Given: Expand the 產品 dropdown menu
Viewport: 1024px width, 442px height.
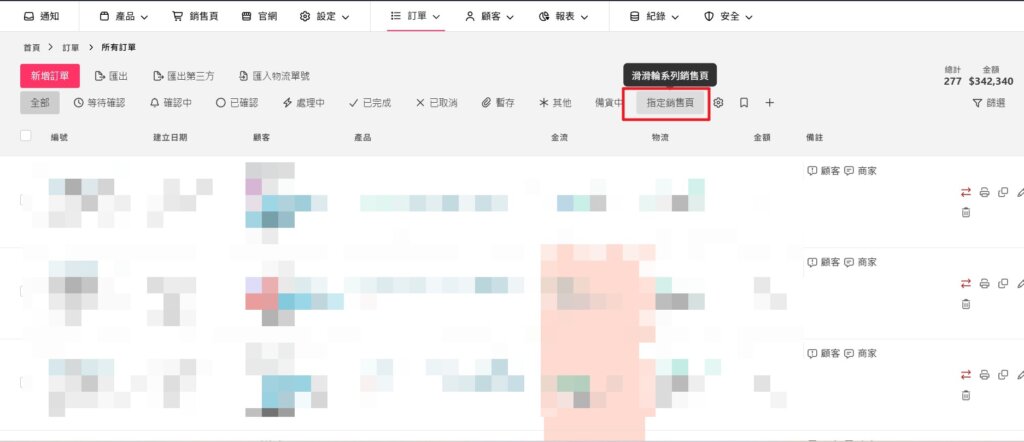Looking at the screenshot, I should (x=124, y=16).
